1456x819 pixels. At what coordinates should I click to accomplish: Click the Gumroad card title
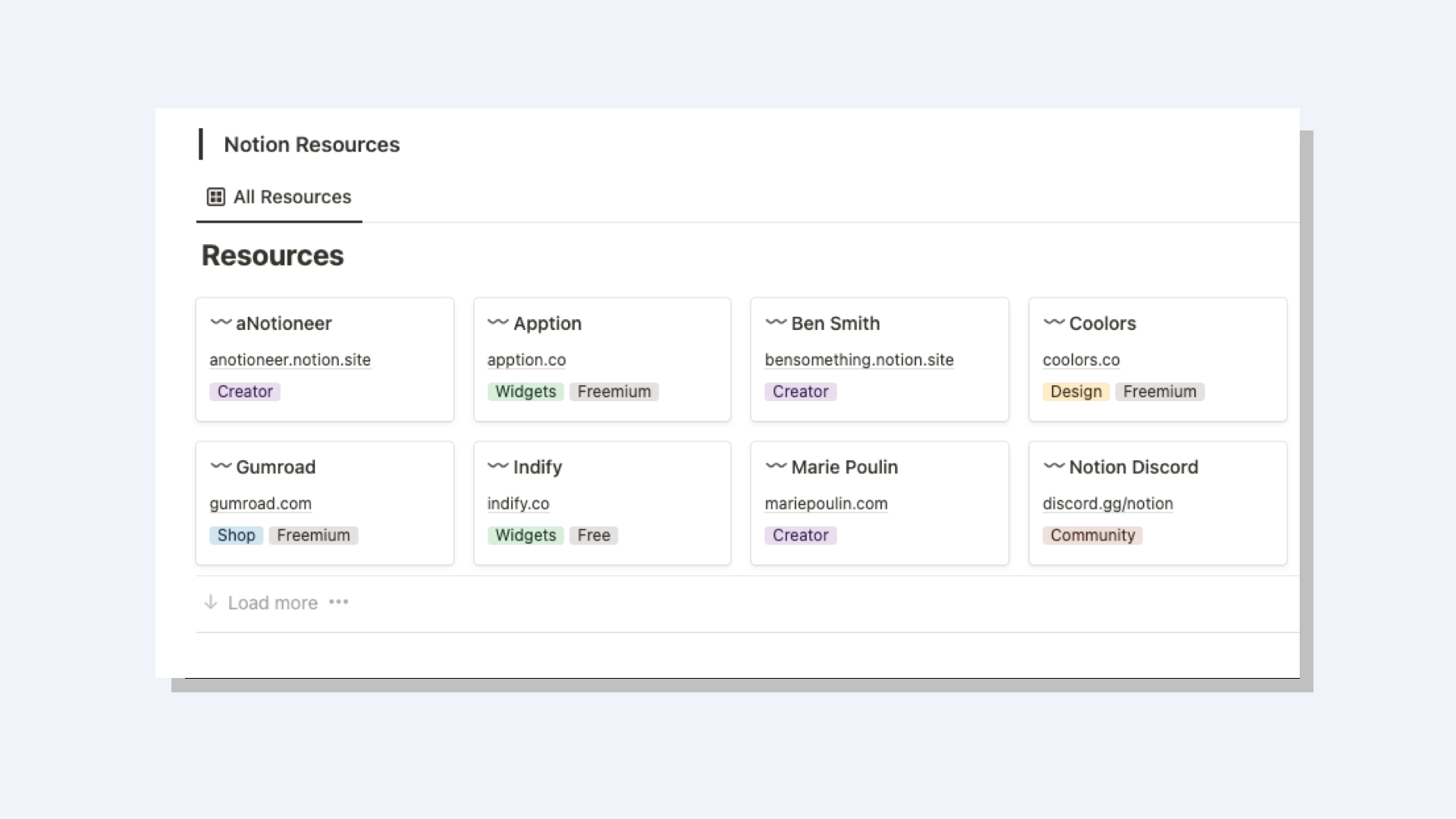tap(275, 467)
